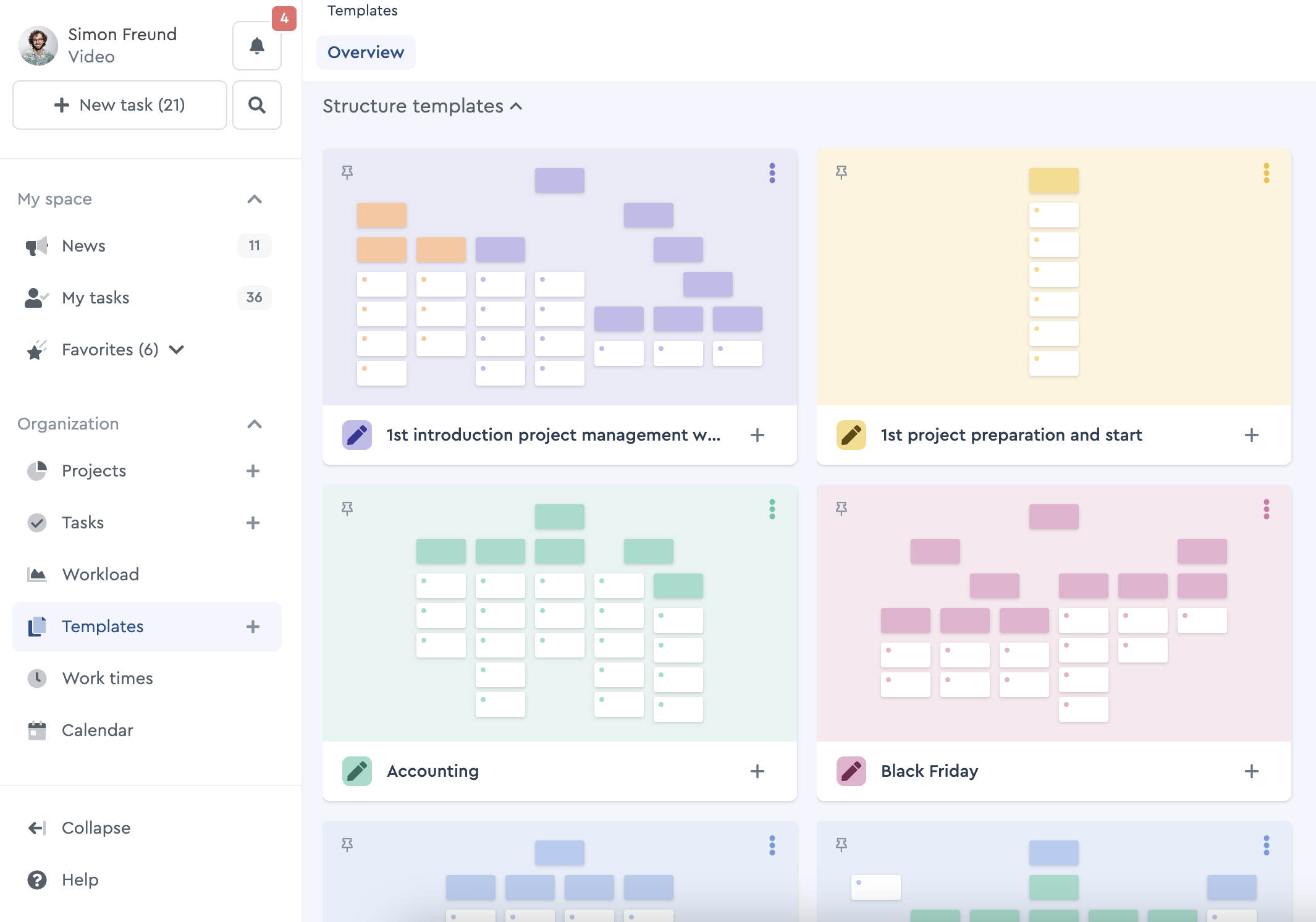Collapse the My space section
The height and width of the screenshot is (922, 1316).
tap(255, 199)
